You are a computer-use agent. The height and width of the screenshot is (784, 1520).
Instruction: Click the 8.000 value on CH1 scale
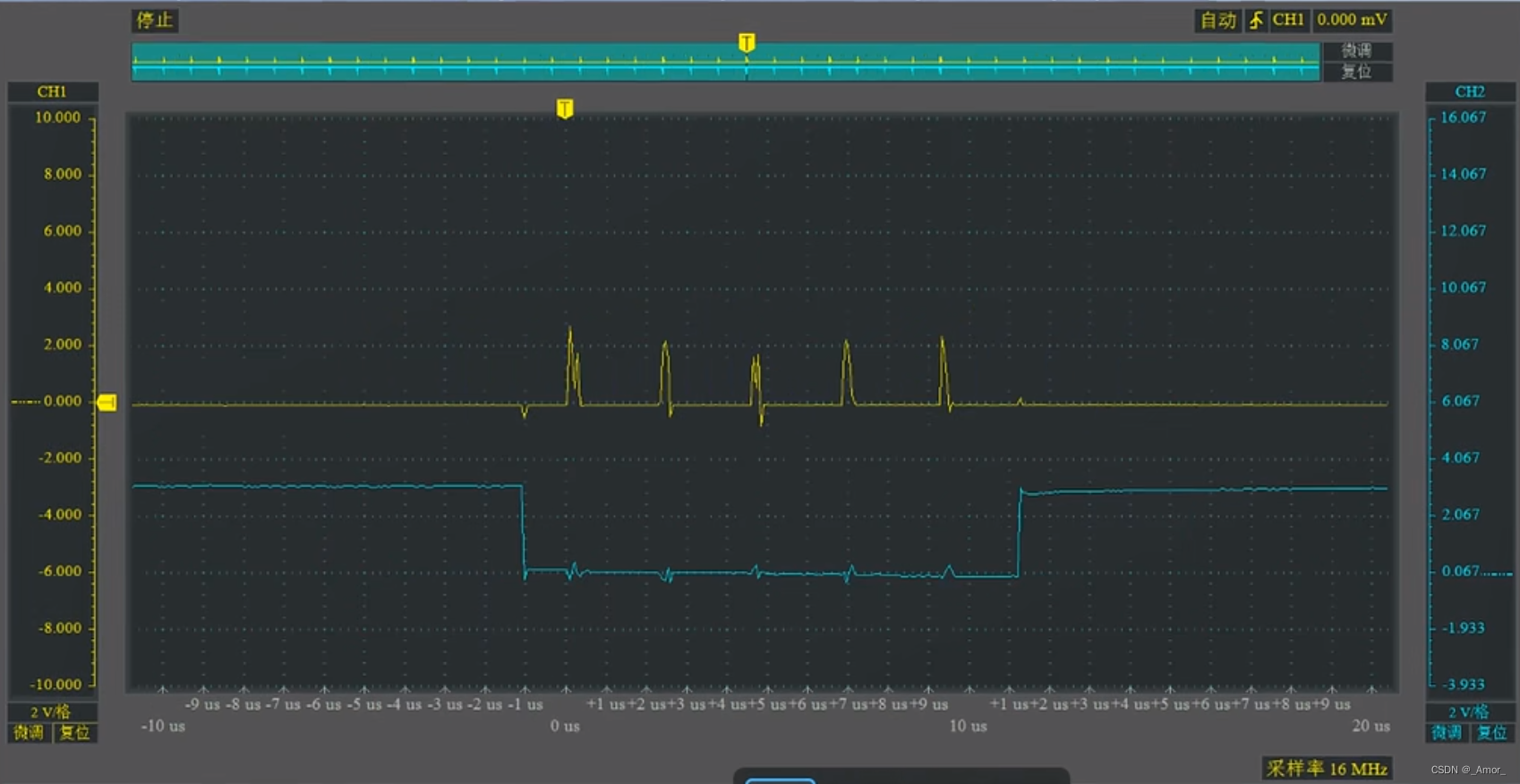(x=62, y=174)
